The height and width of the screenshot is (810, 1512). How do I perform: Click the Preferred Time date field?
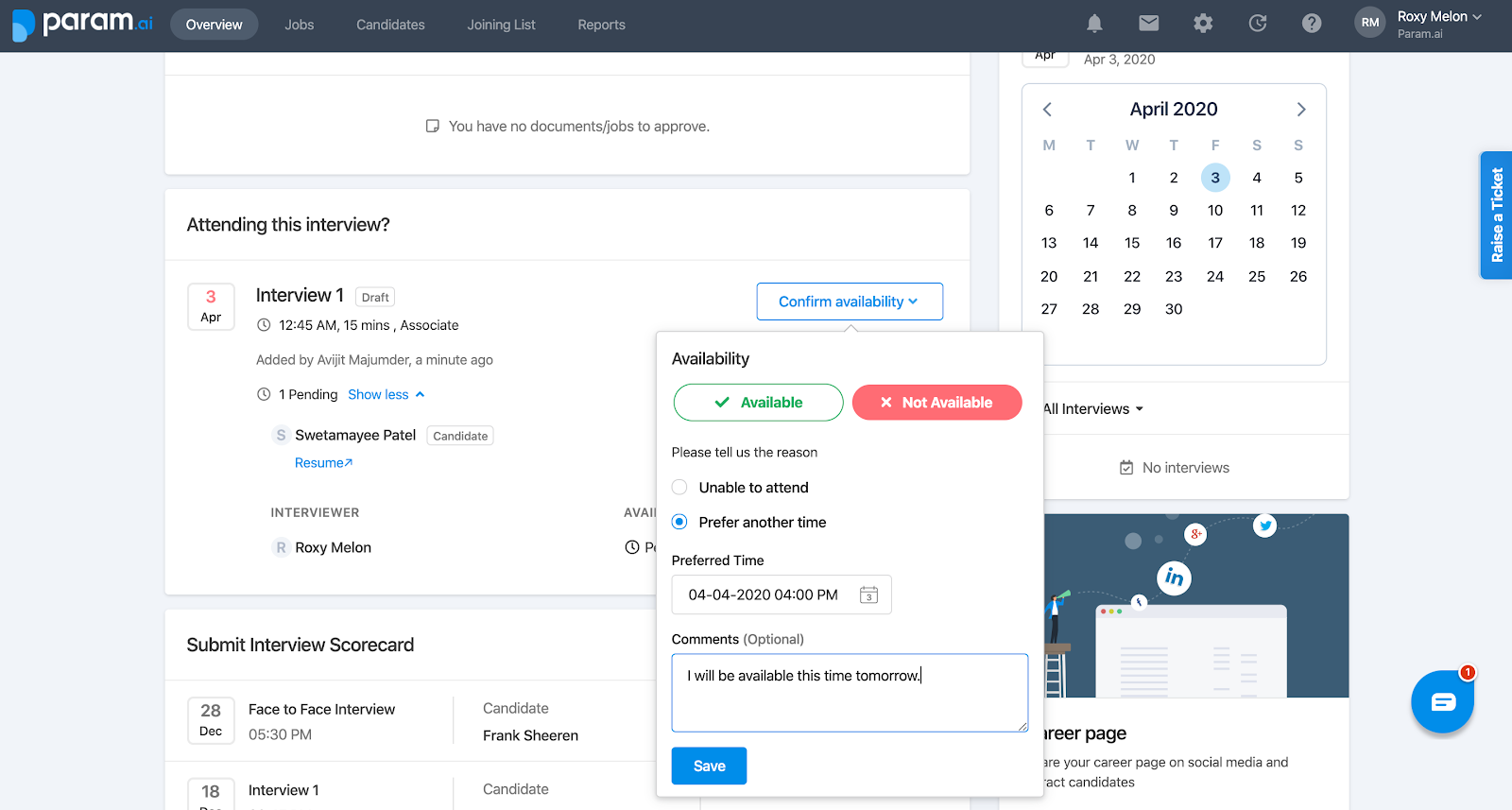pos(782,595)
